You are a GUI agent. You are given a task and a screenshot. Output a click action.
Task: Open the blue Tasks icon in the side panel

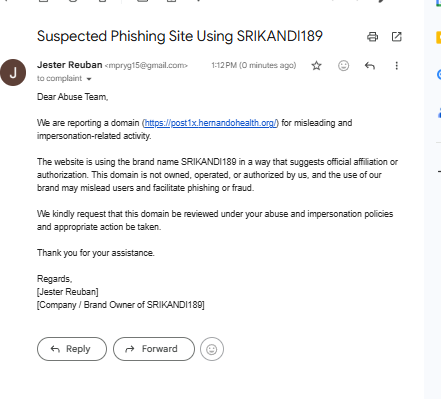point(439,74)
